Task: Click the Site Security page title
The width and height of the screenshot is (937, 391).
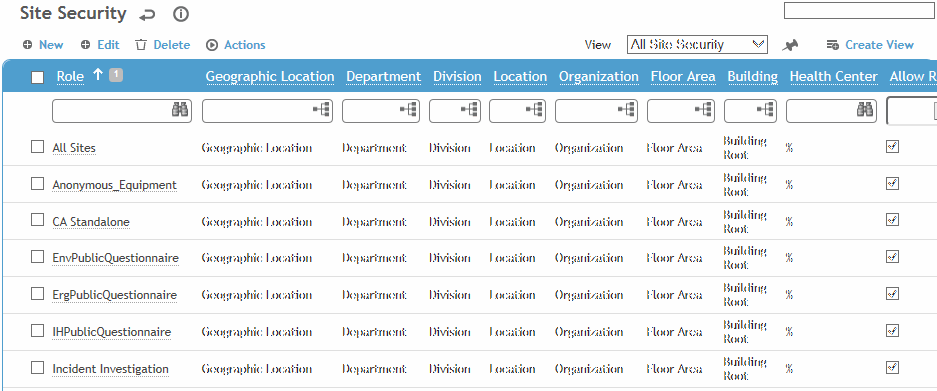Action: point(73,13)
